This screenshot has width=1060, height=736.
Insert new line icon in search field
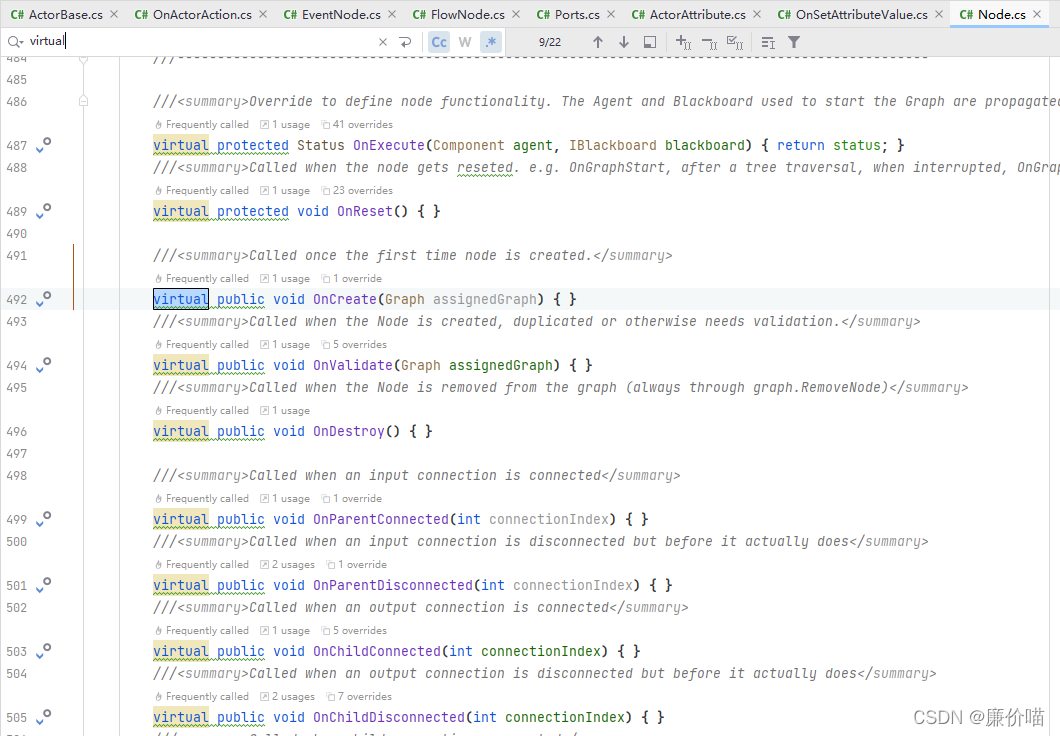(x=405, y=42)
